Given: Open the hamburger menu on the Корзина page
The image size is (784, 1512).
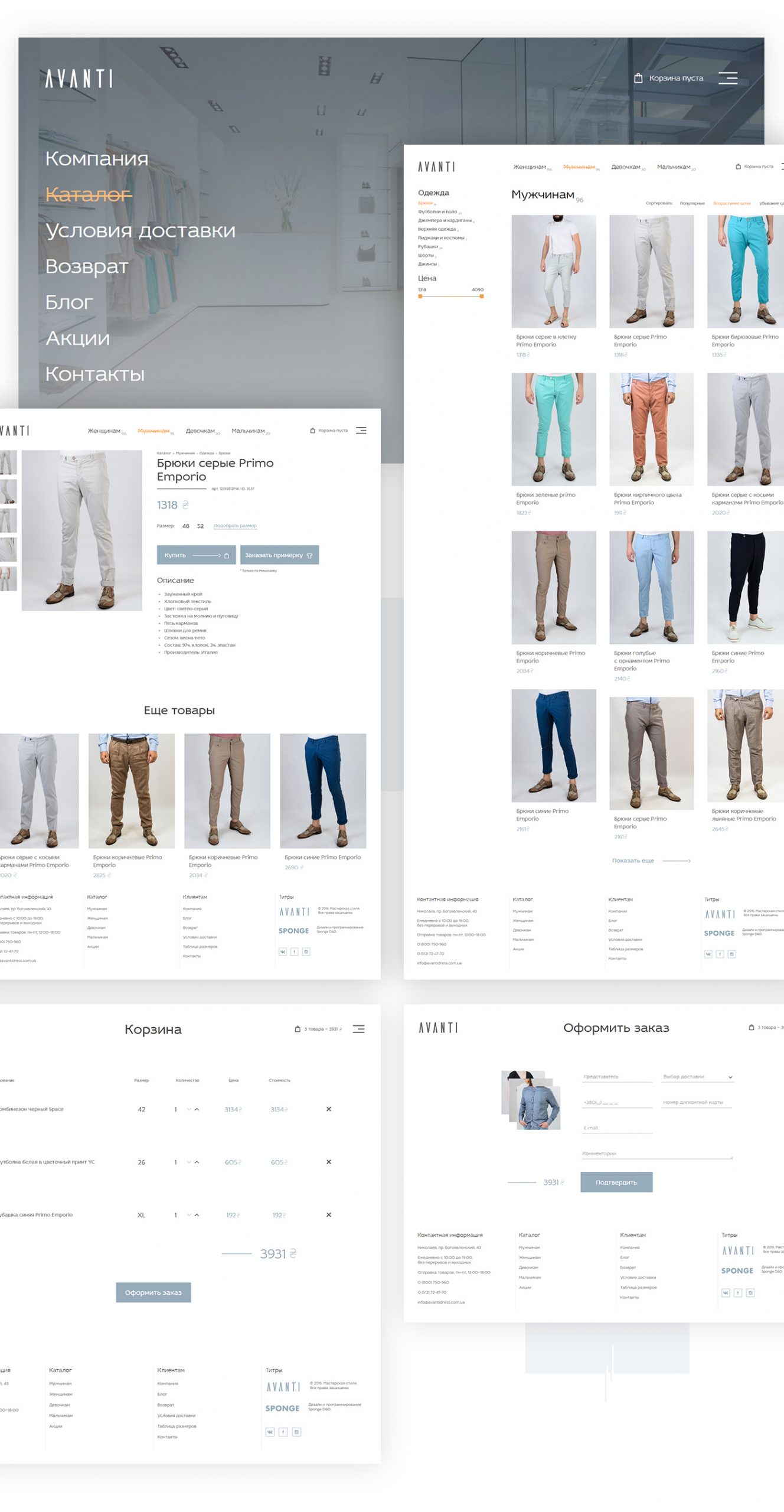Looking at the screenshot, I should pyautogui.click(x=358, y=1029).
